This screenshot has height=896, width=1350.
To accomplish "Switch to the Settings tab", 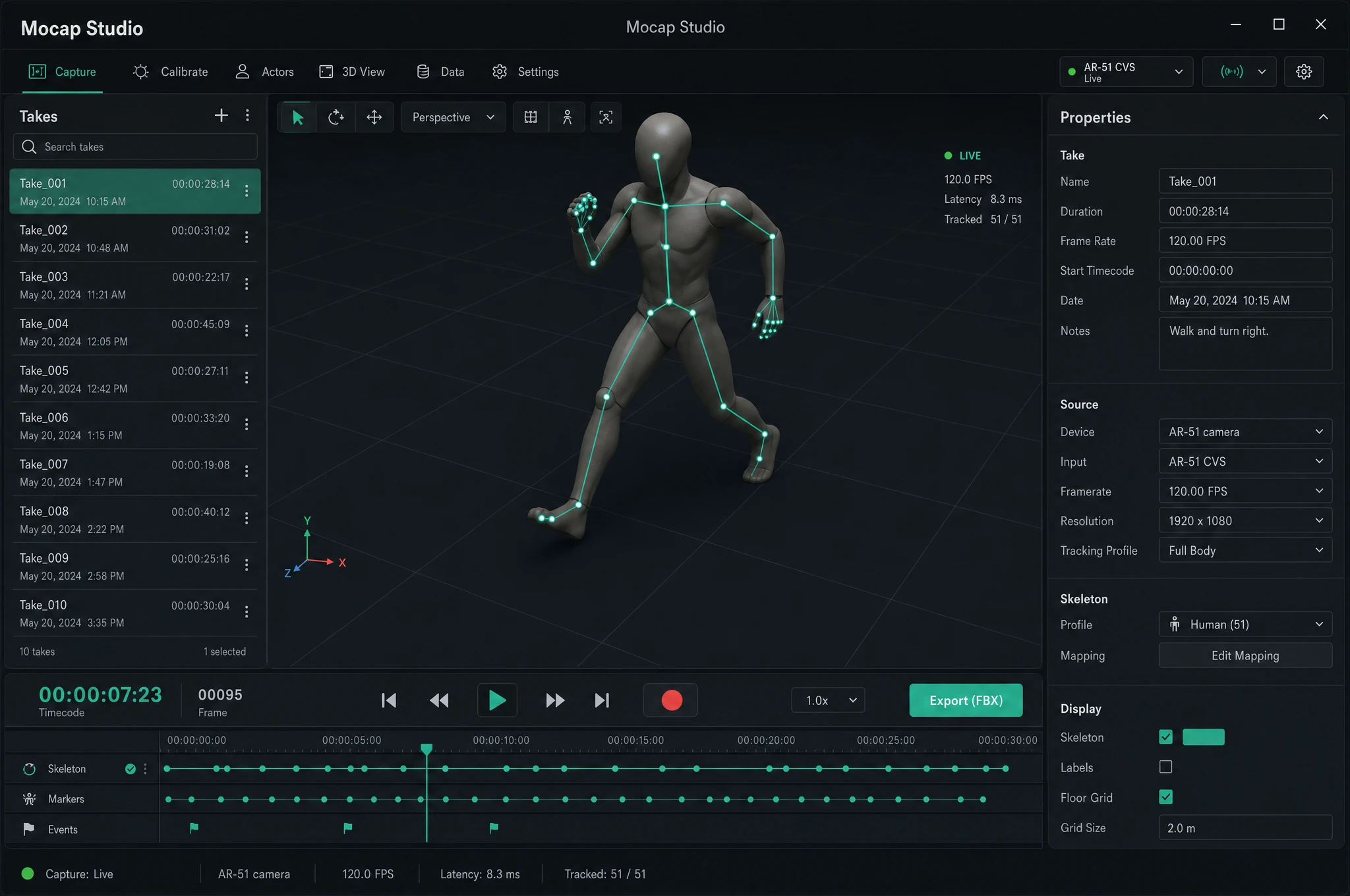I will (x=525, y=72).
